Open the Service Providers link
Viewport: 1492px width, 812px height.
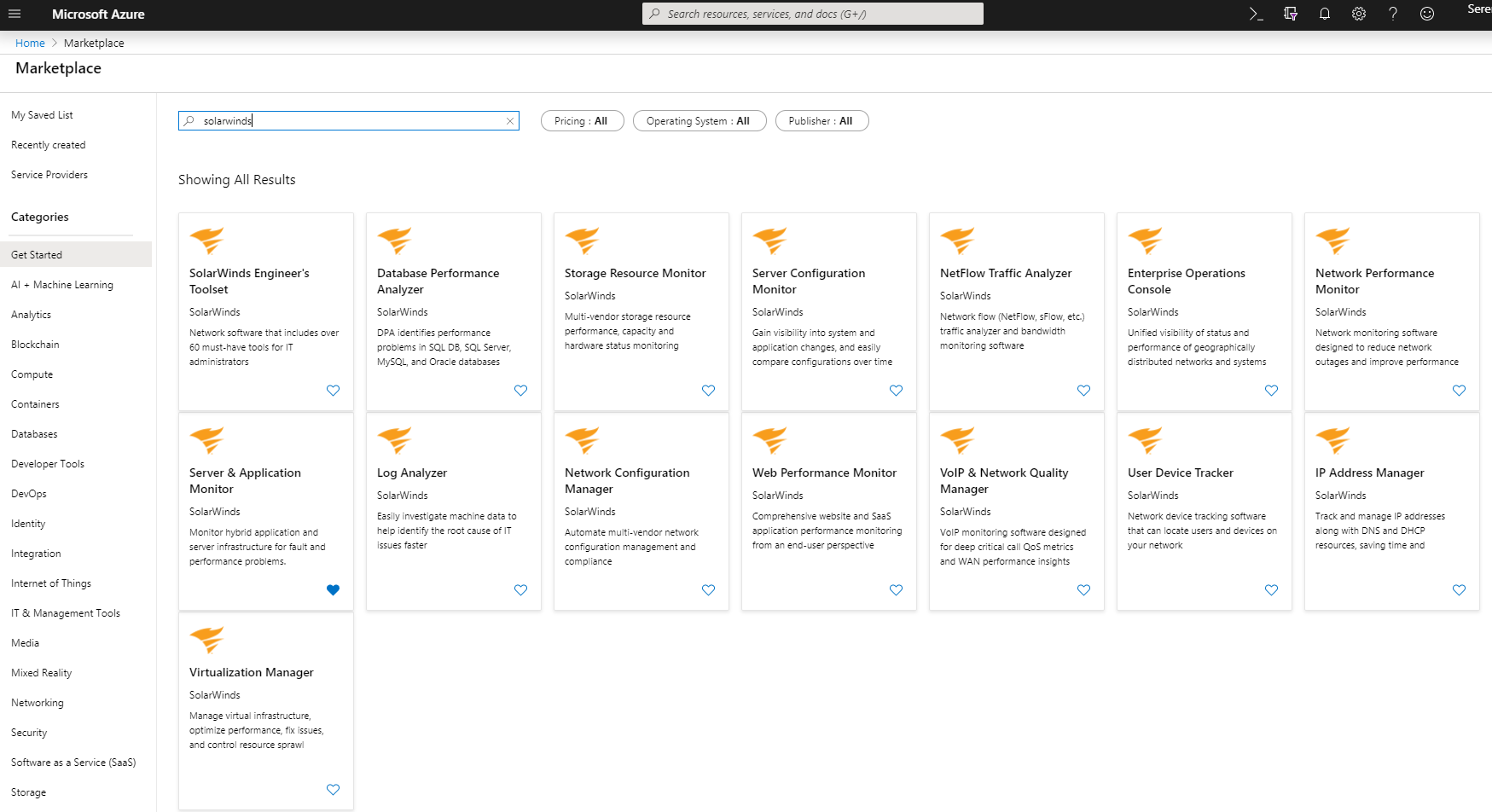click(x=49, y=175)
